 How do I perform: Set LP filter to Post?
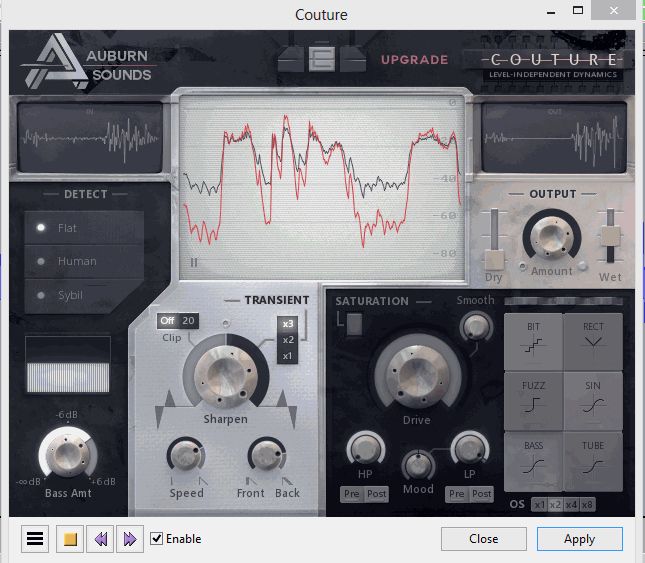481,494
